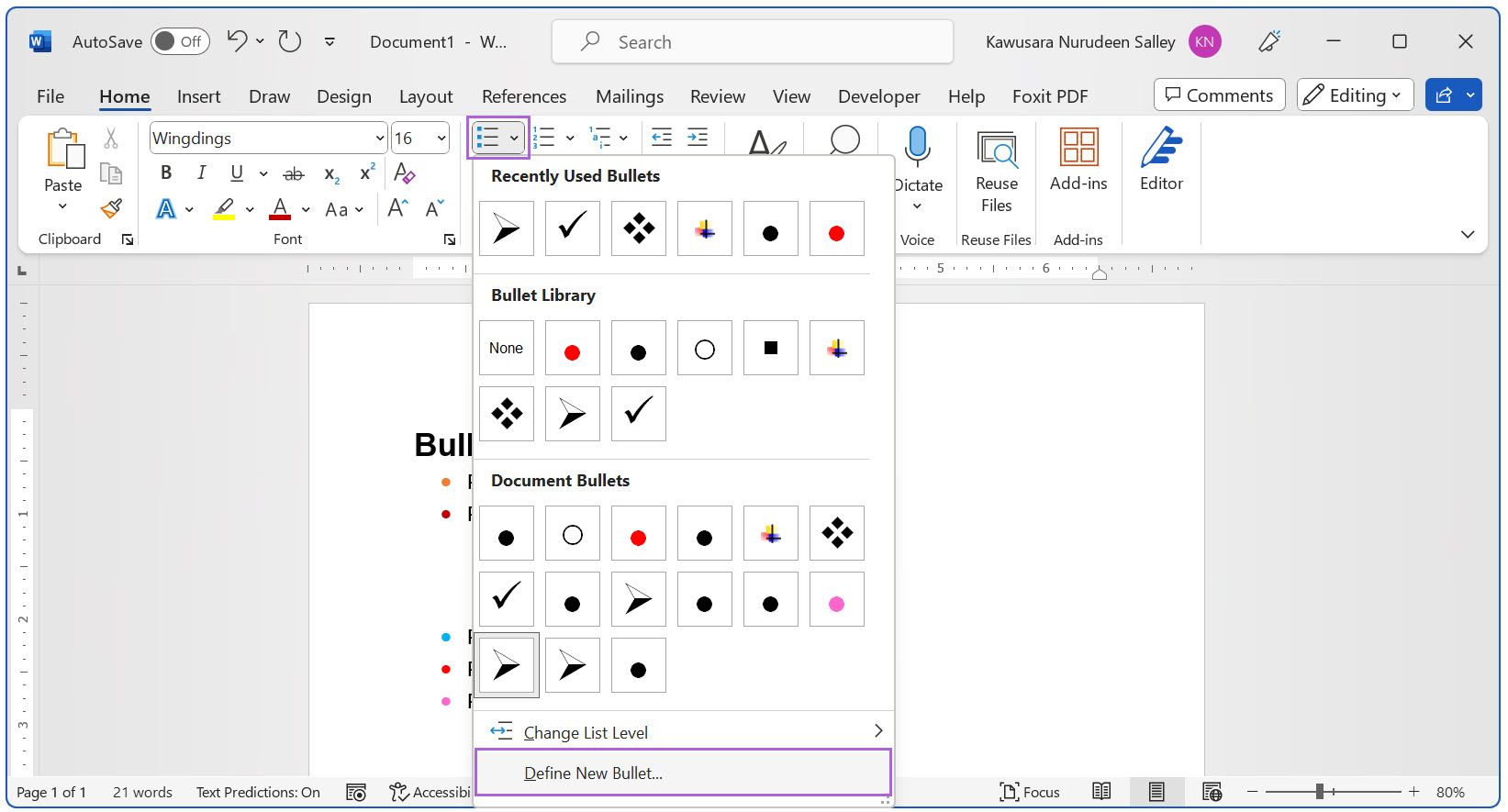Toggle Superscript formatting
Screen dimensions: 1508x812
(x=367, y=172)
